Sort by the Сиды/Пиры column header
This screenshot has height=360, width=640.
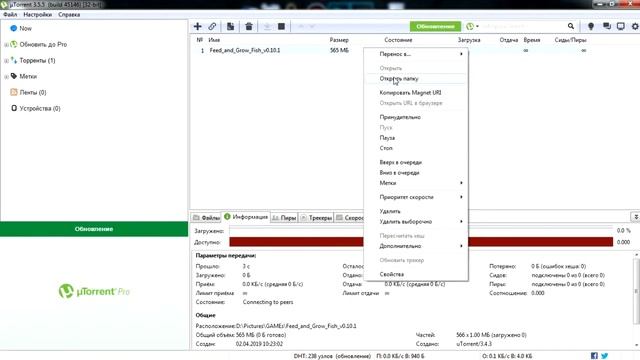coord(571,40)
